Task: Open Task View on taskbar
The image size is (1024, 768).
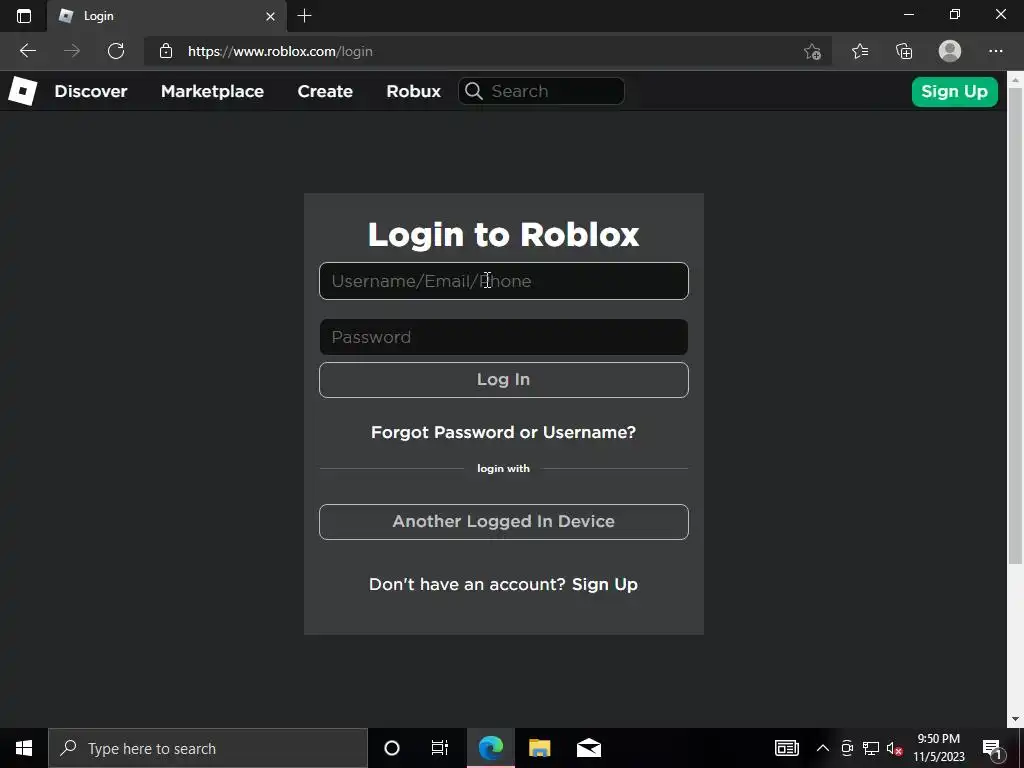Action: pos(440,748)
